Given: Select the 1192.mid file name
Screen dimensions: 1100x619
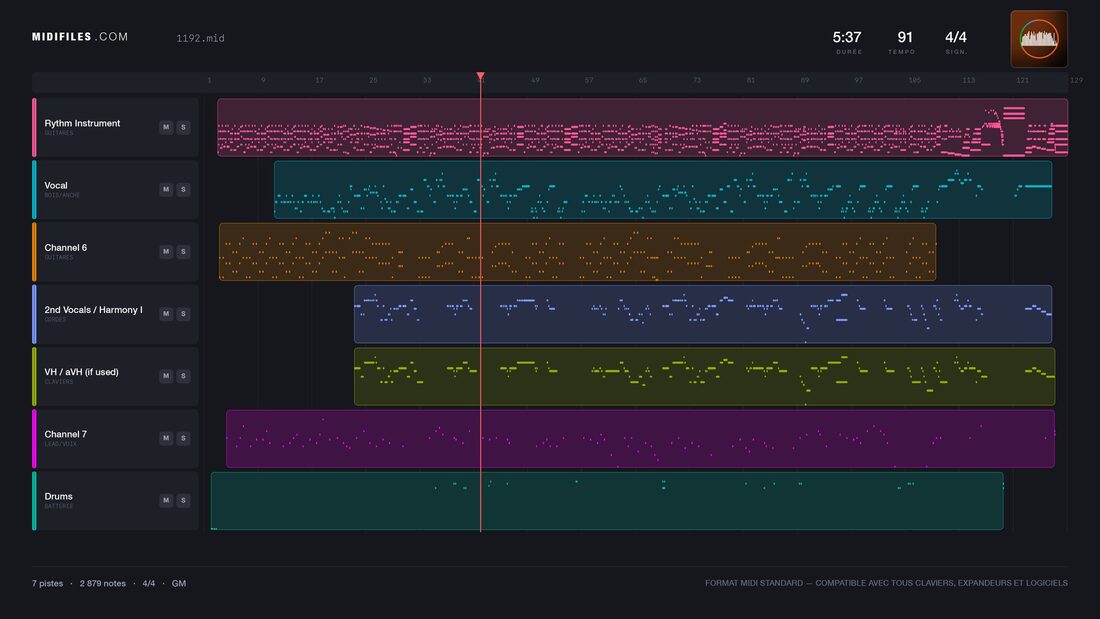Looking at the screenshot, I should [x=201, y=38].
